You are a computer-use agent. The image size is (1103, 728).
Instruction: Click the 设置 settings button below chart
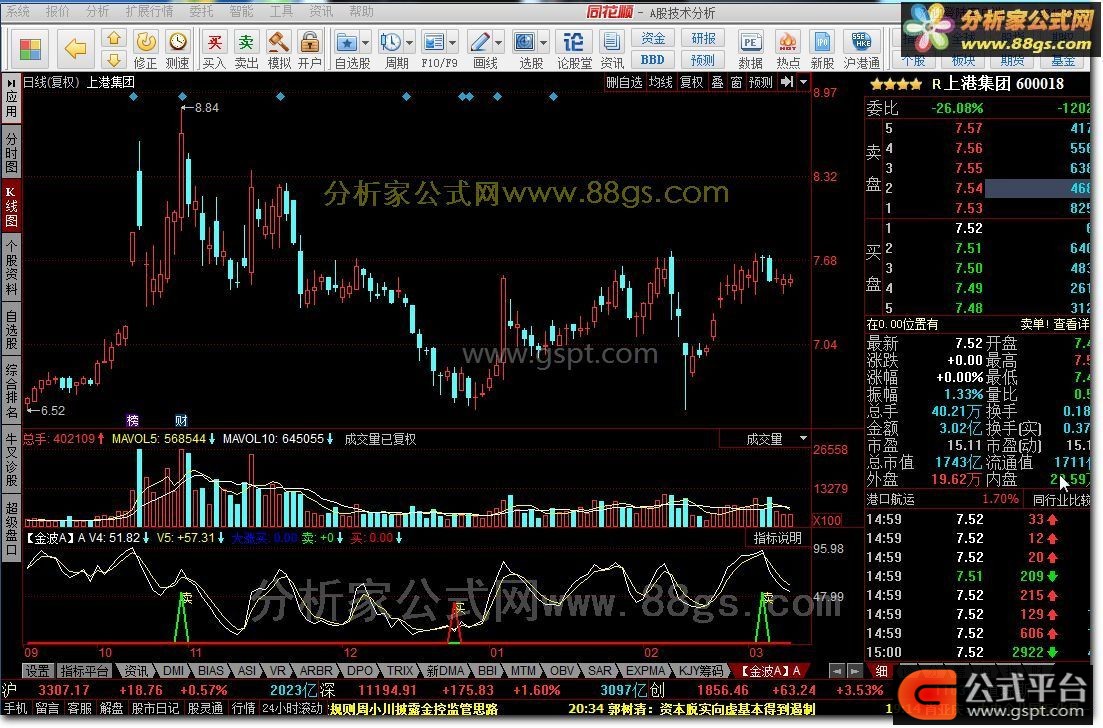pos(37,671)
